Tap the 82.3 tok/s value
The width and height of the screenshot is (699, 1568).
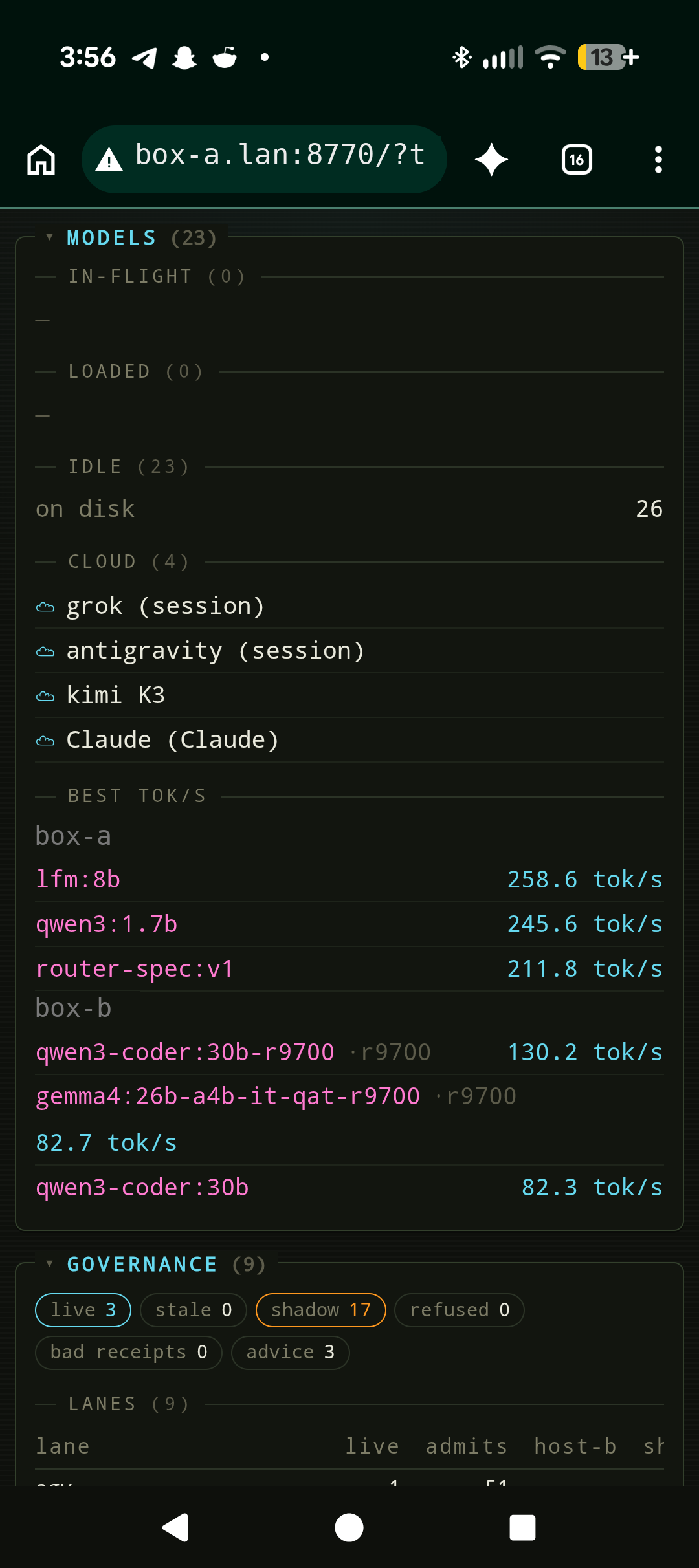point(592,1188)
